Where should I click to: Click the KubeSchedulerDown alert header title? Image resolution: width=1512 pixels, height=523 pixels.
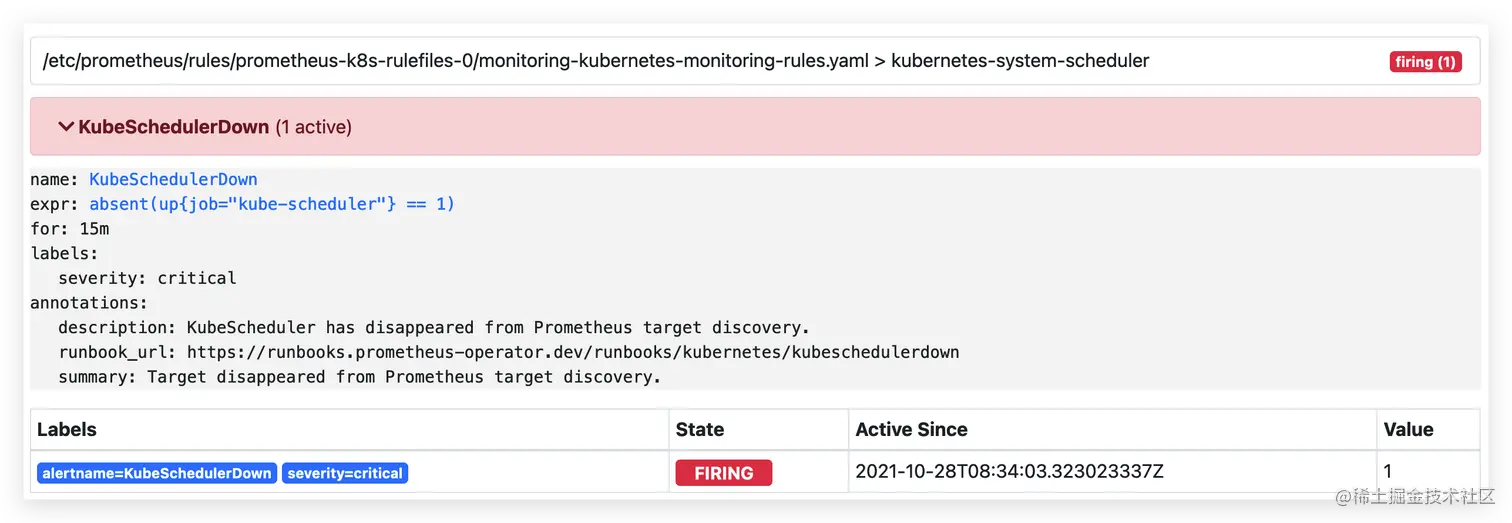(x=173, y=127)
